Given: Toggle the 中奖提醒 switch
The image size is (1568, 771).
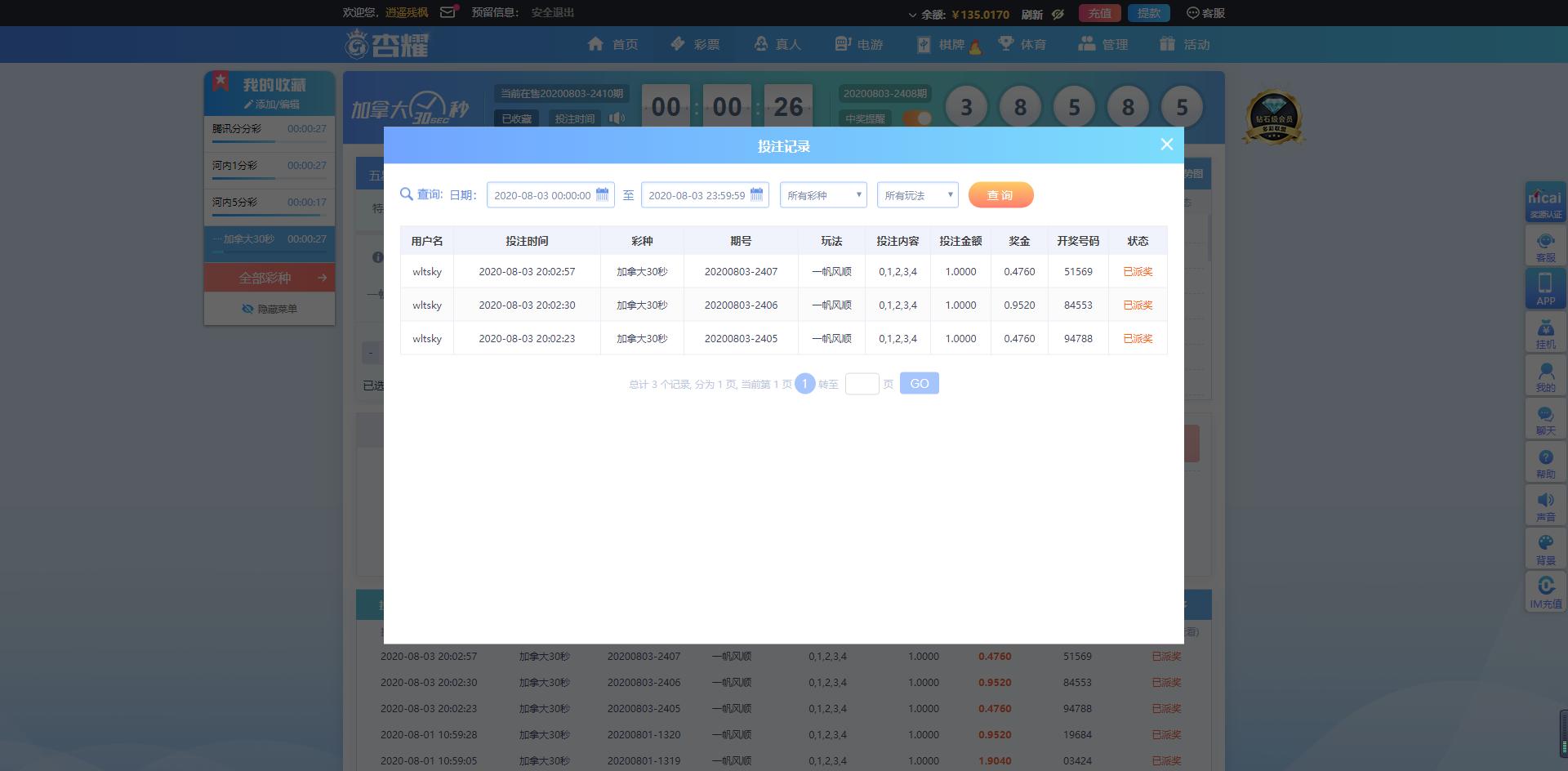Looking at the screenshot, I should tap(917, 118).
